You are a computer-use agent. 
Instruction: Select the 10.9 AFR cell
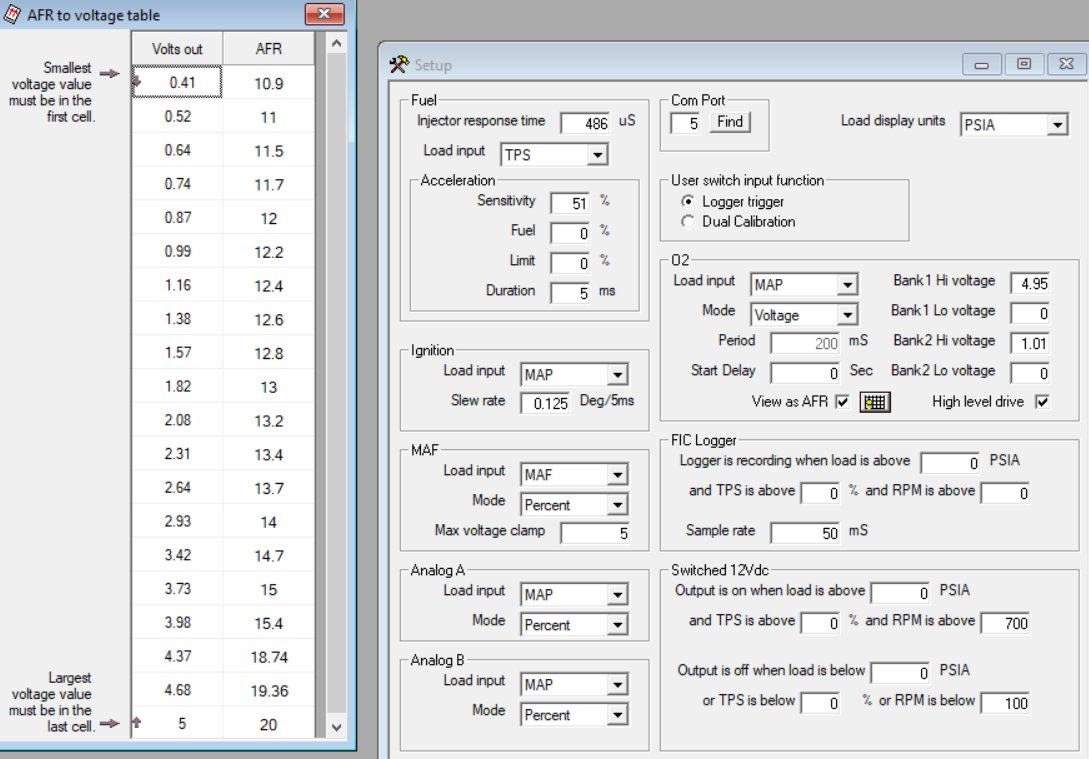click(268, 83)
